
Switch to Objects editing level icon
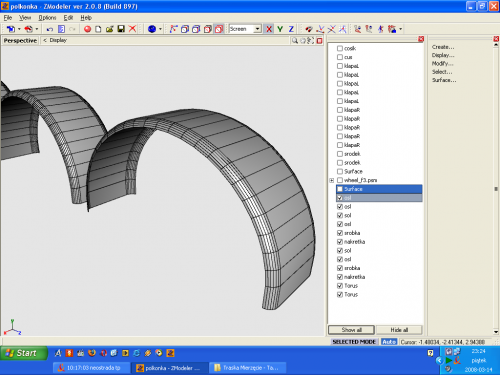point(208,29)
